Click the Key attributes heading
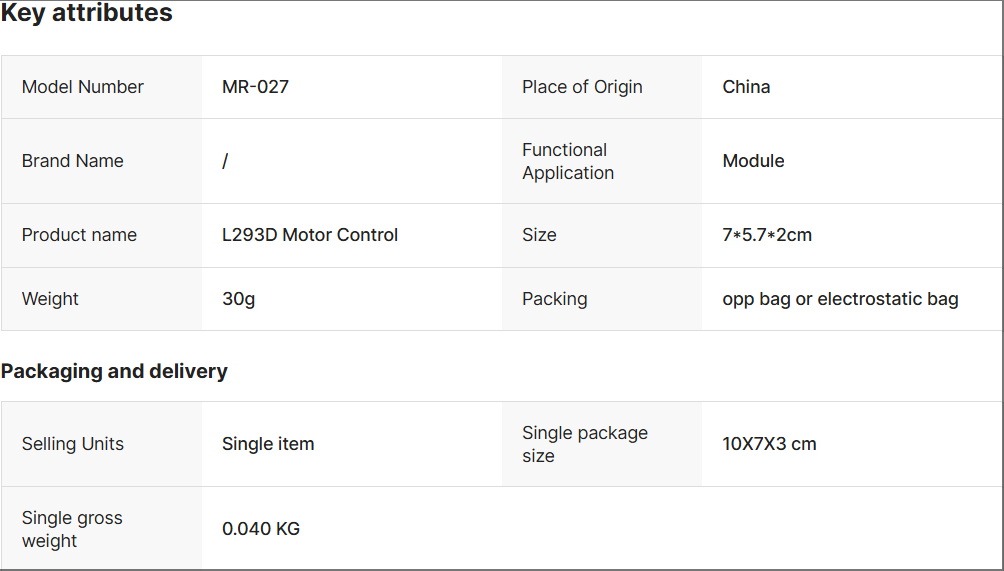The width and height of the screenshot is (1004, 571). point(87,14)
